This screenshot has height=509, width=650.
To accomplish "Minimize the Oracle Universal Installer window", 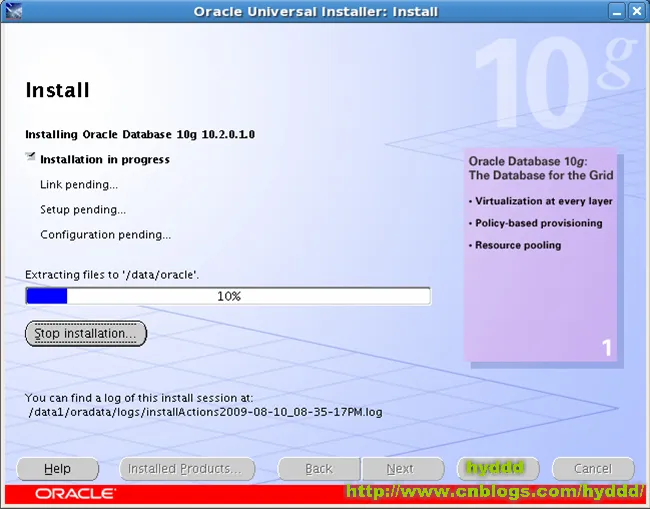I will coord(616,11).
